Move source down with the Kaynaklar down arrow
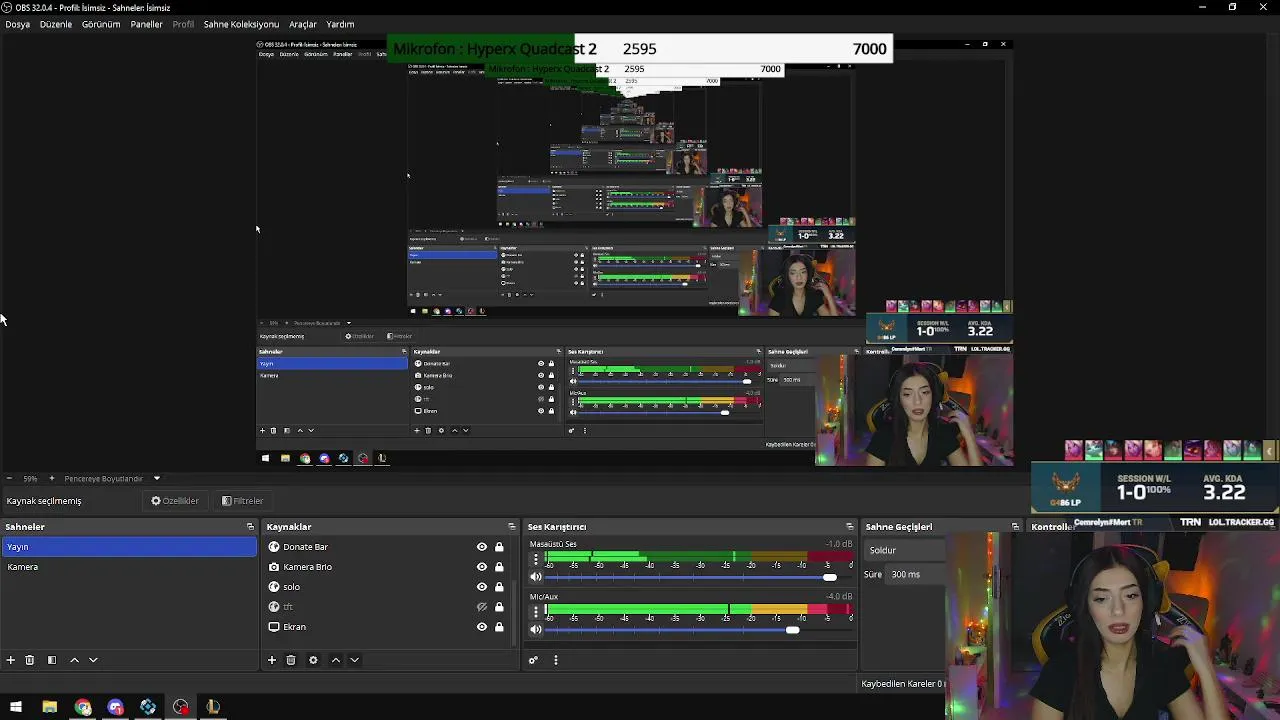1280x720 pixels. coord(354,660)
